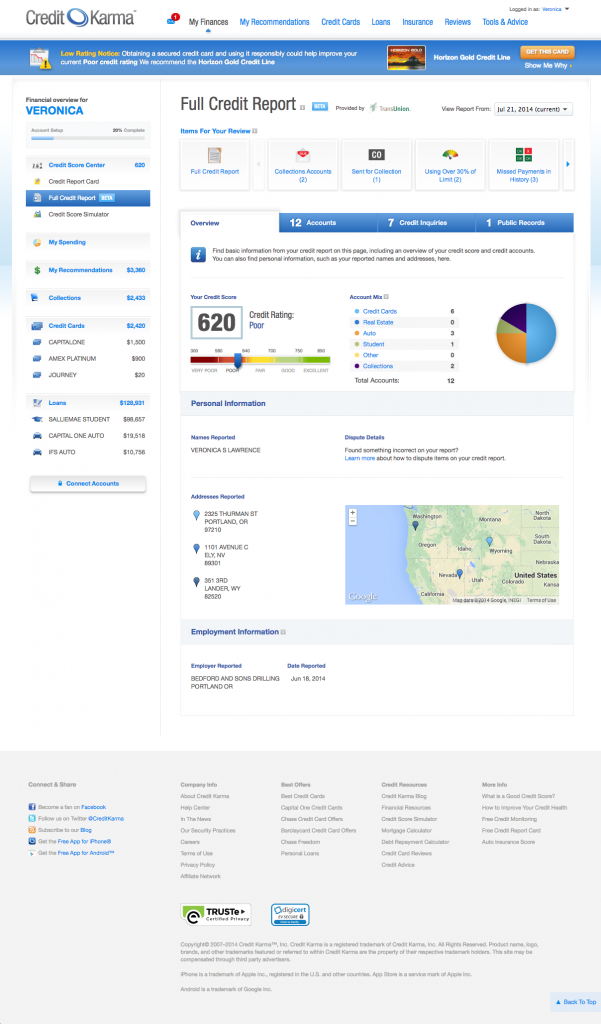Click the TRUSTe certified privacy badge
This screenshot has height=1024, width=601.
click(x=216, y=914)
